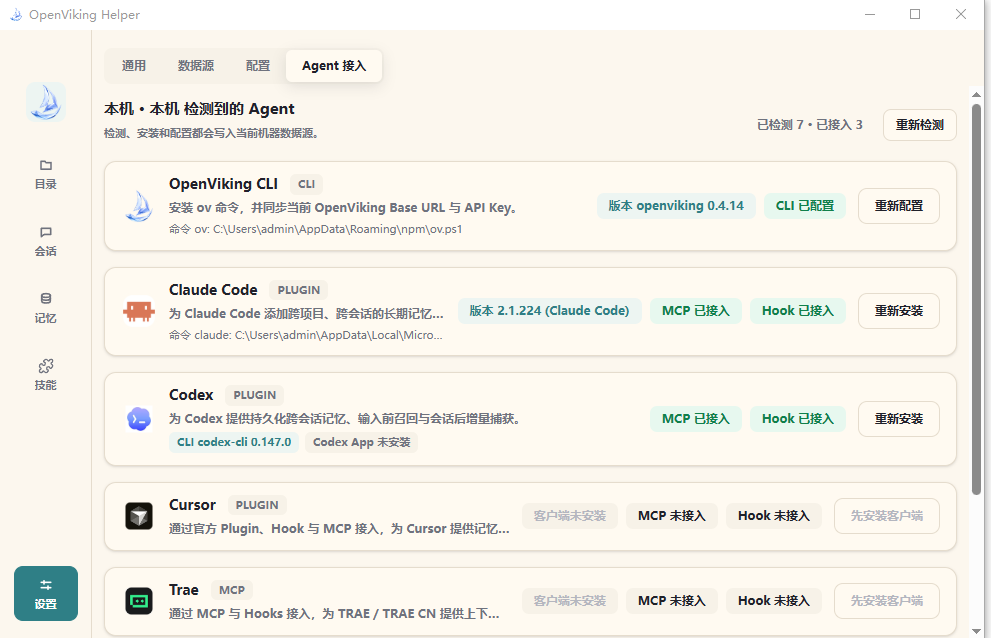Click the vertical scrollbar thumb
This screenshot has height=638, width=991.
[976, 299]
